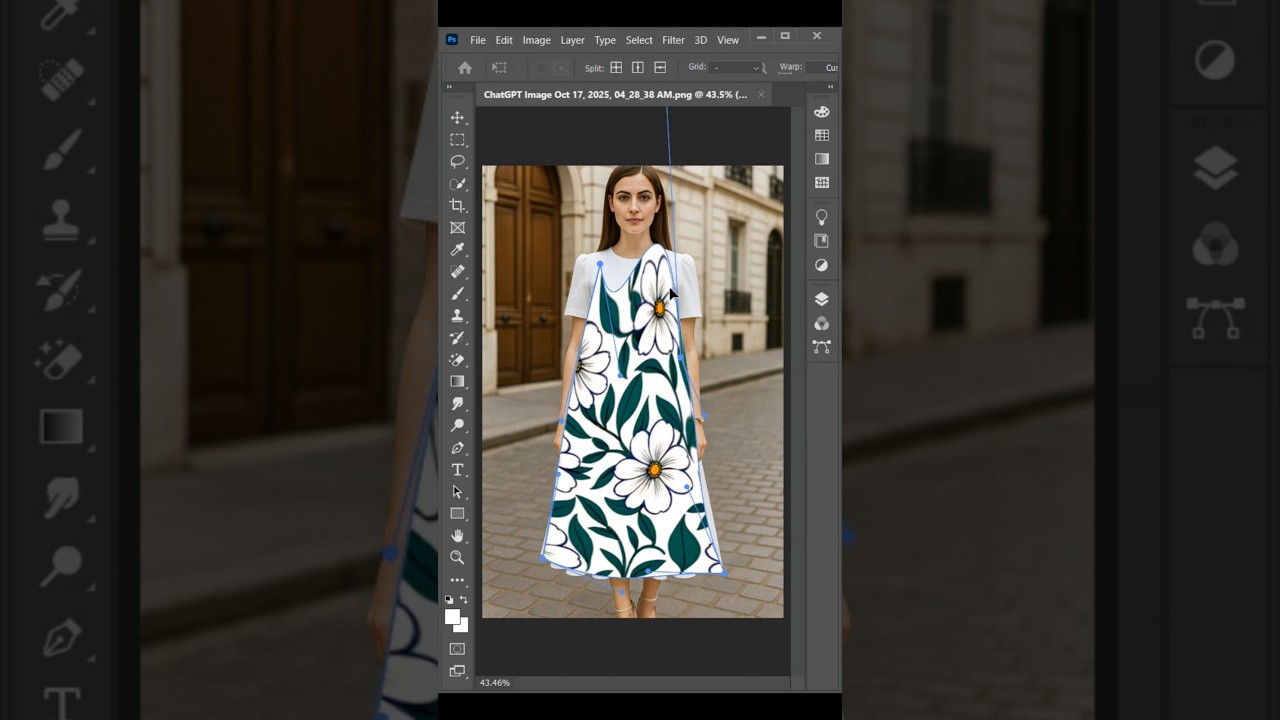Select the Eraser tool
The image size is (1280, 720).
(x=457, y=360)
